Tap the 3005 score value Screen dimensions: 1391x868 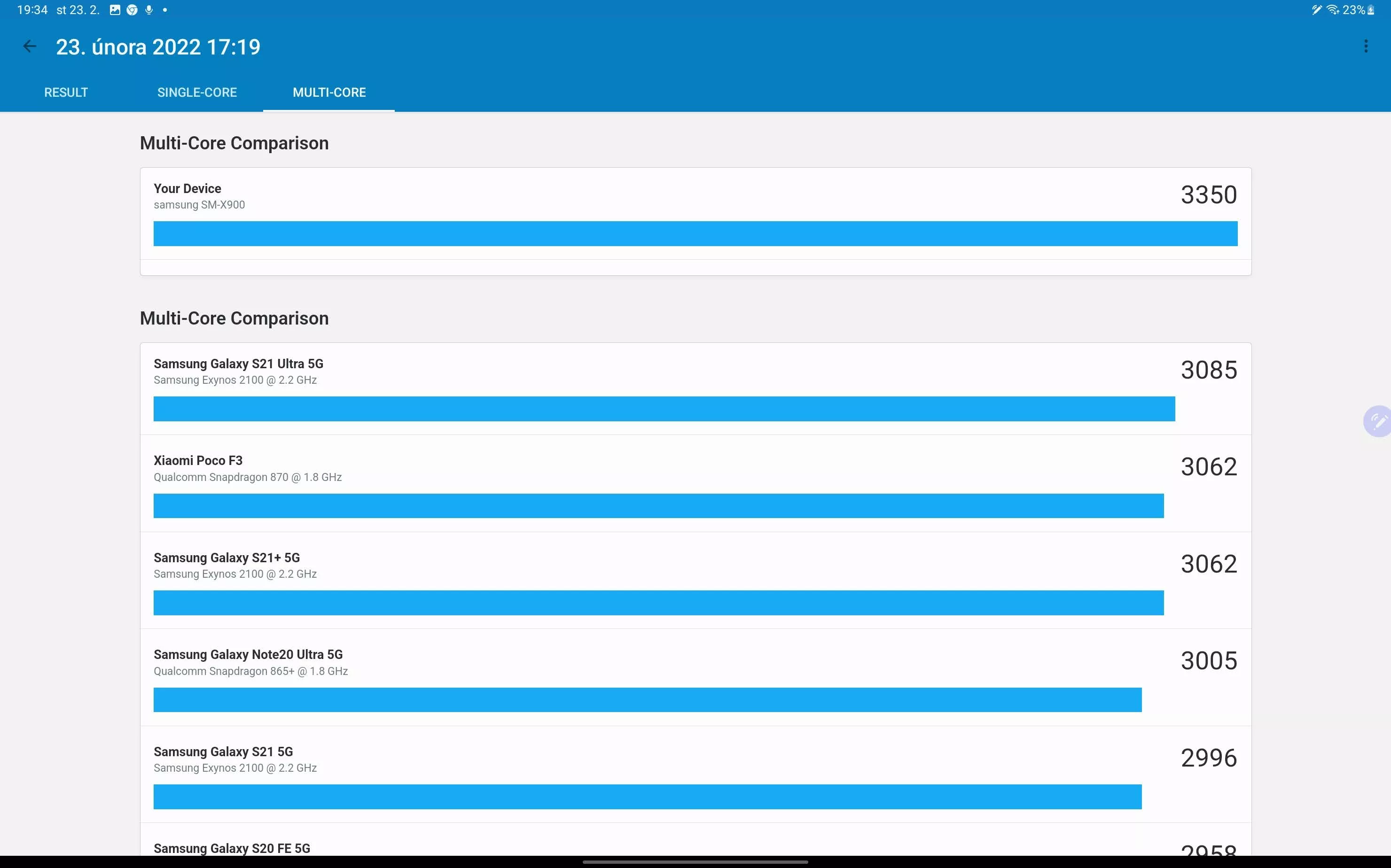pyautogui.click(x=1209, y=661)
